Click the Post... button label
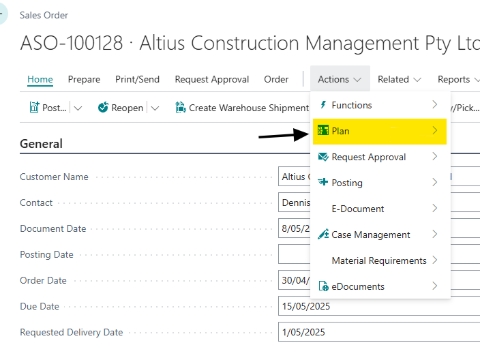This screenshot has height=360, width=480. coord(54,108)
